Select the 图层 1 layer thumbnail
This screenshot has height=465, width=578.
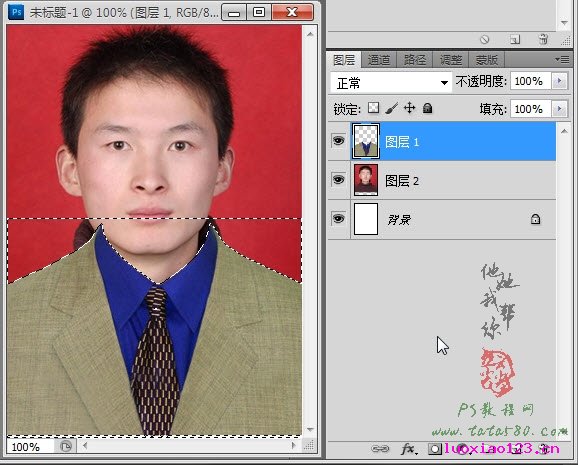pos(366,141)
